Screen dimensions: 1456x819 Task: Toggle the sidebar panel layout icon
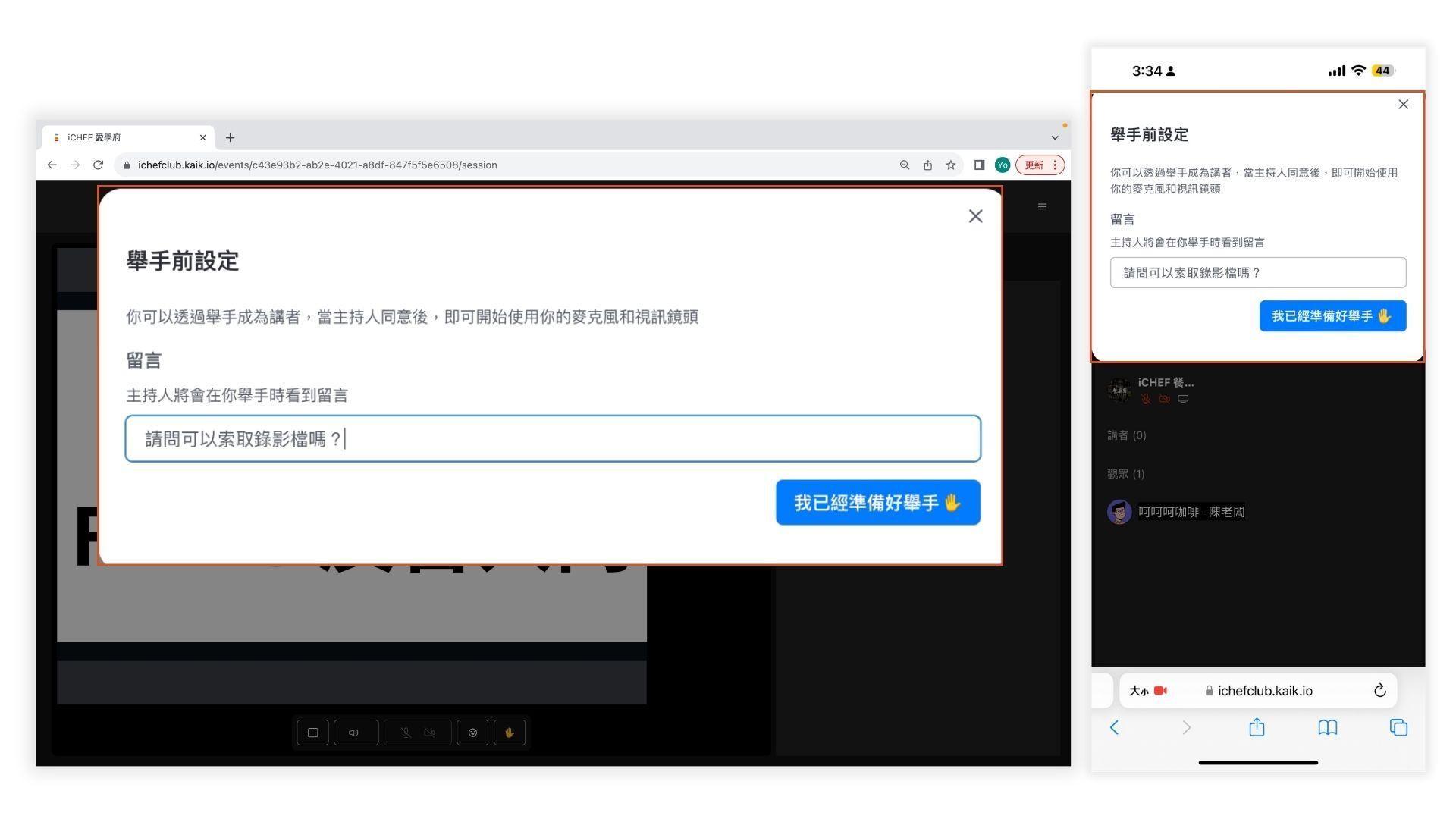point(312,733)
